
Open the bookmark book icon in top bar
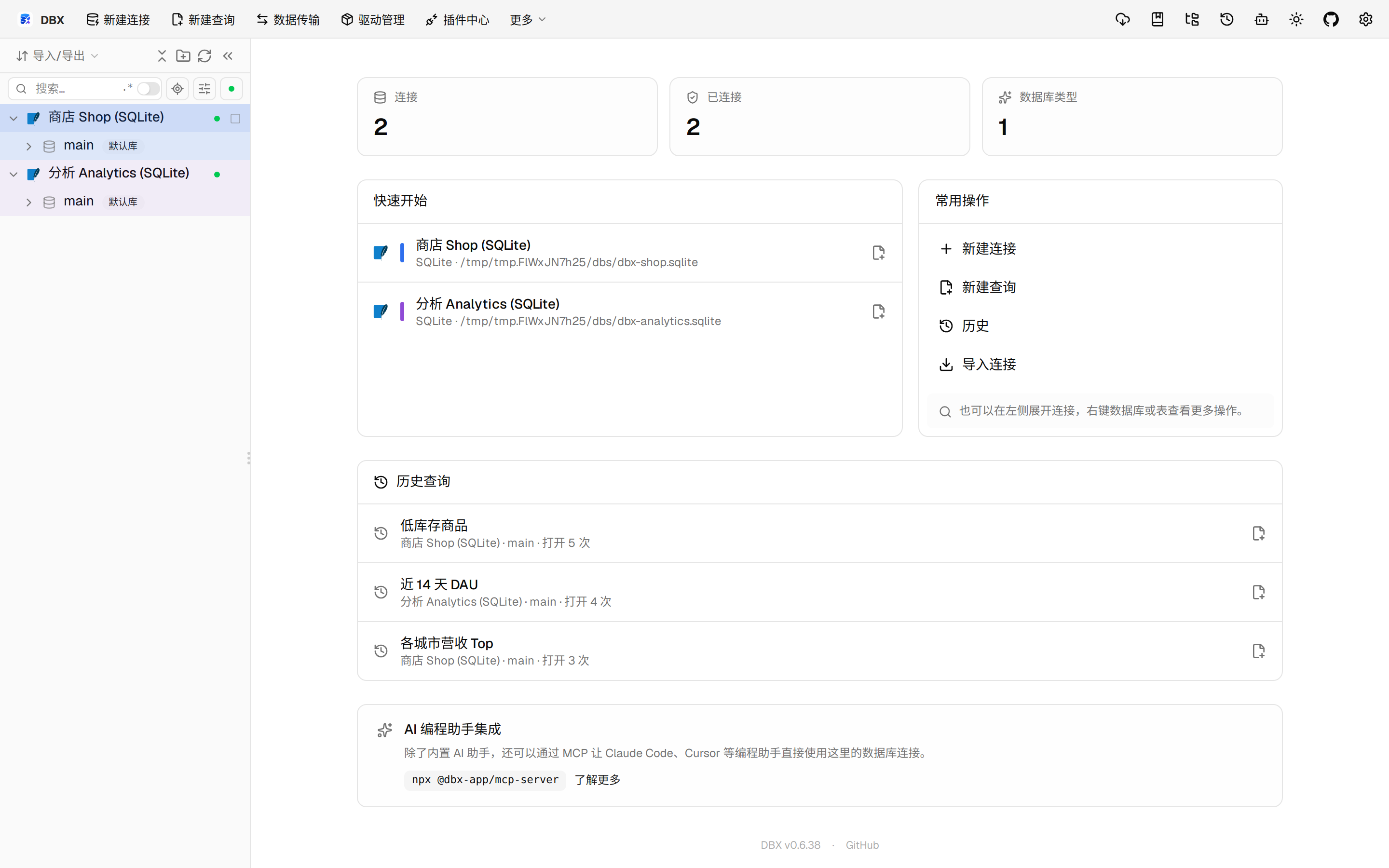click(x=1157, y=19)
